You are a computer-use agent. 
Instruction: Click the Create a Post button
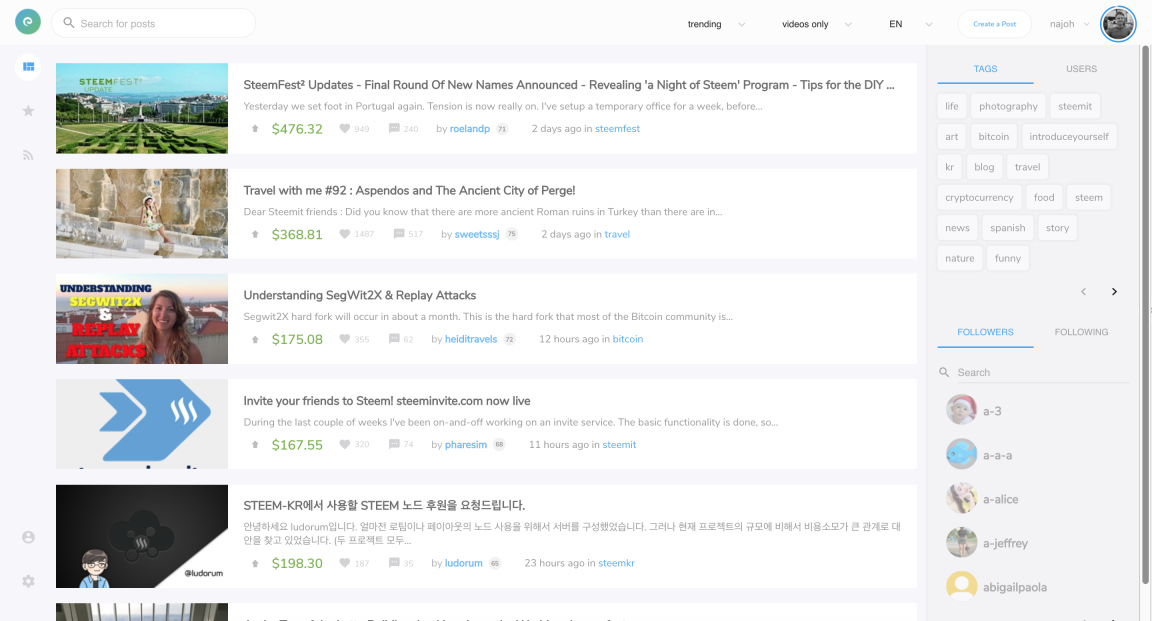click(994, 24)
